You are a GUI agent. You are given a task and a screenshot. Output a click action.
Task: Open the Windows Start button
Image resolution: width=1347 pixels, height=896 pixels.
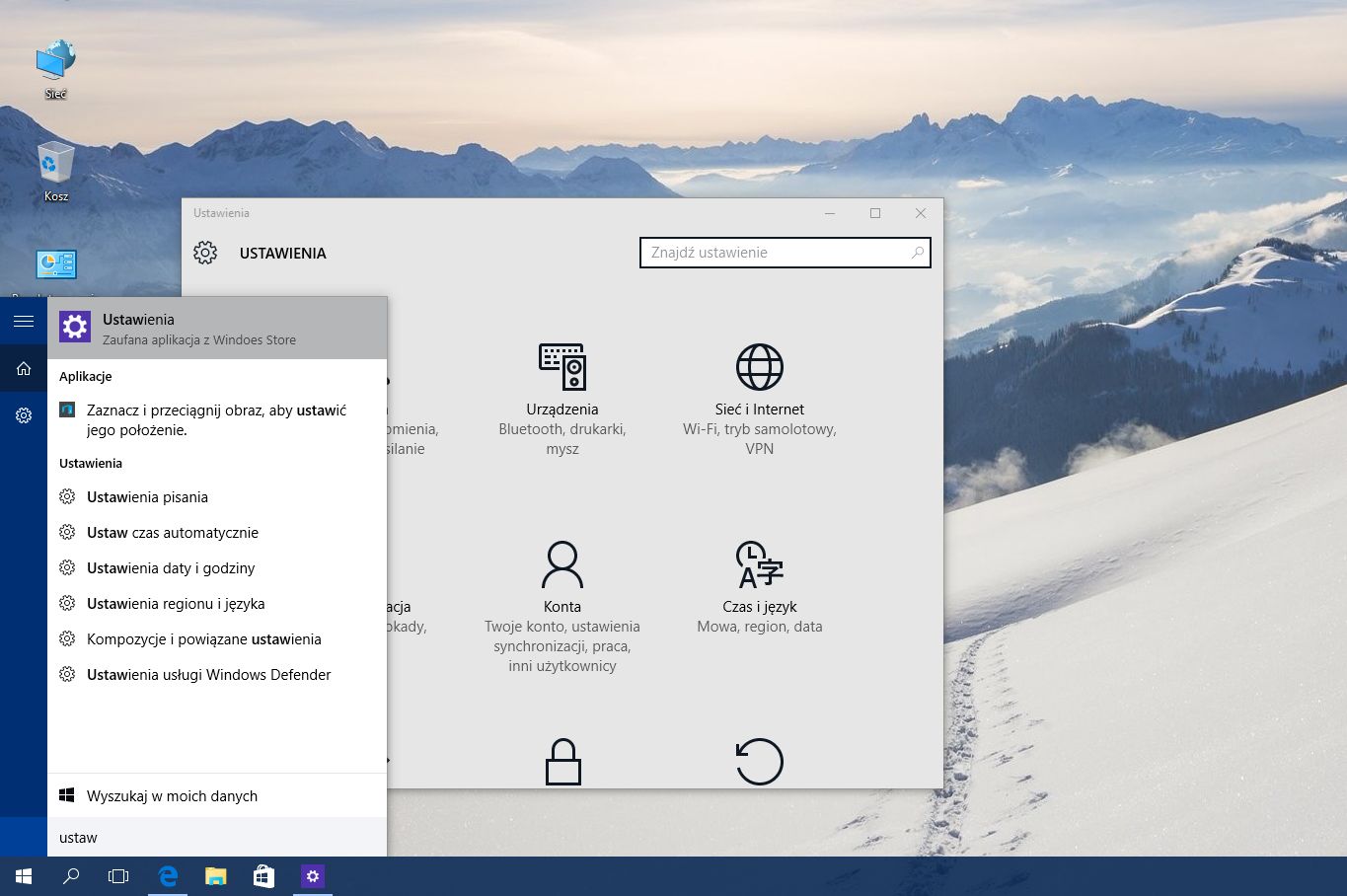[24, 876]
